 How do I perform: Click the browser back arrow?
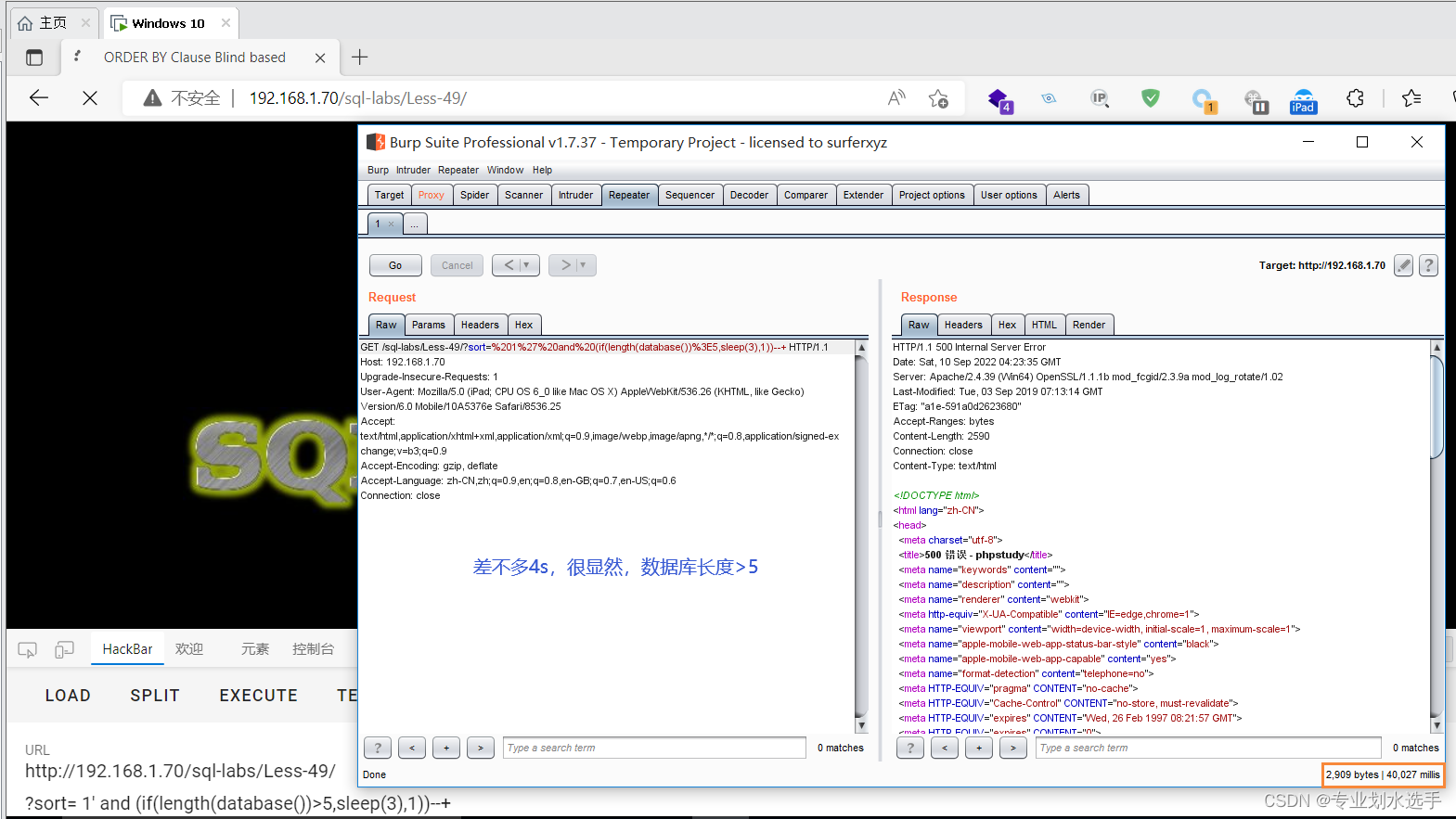click(x=38, y=97)
